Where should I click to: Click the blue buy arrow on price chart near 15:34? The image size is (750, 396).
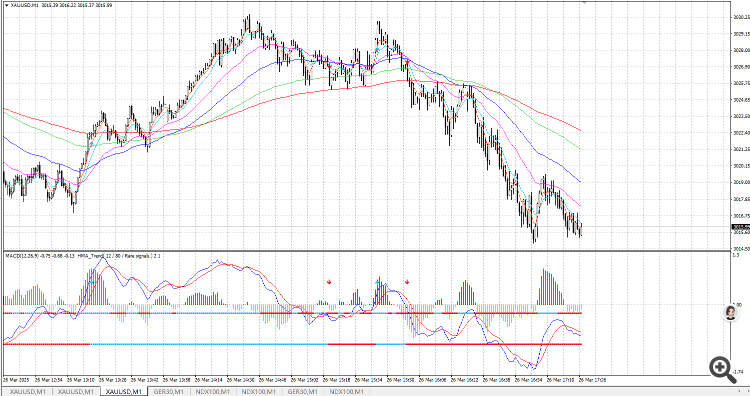tap(377, 49)
